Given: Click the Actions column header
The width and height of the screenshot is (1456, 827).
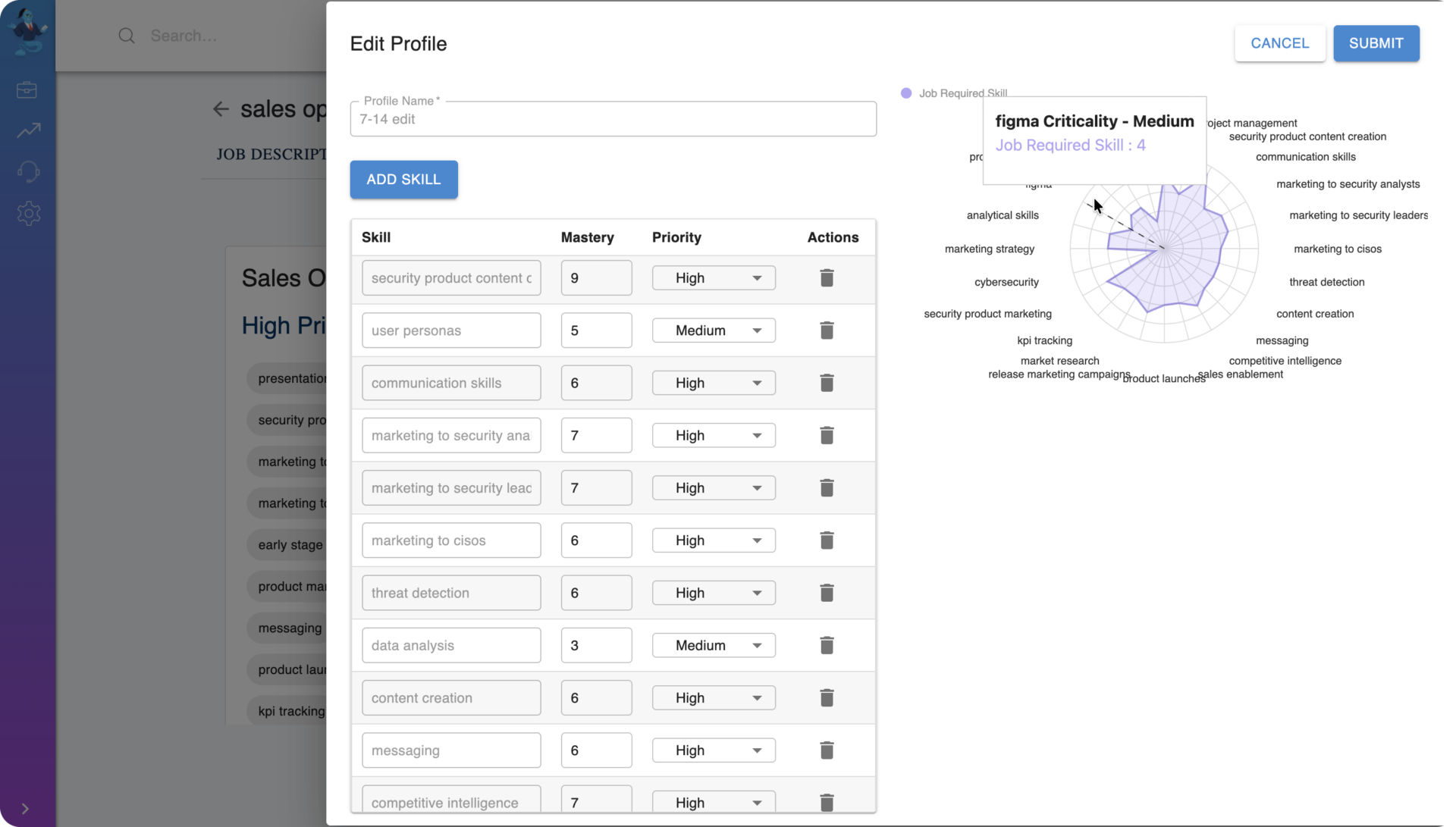Looking at the screenshot, I should pos(833,237).
